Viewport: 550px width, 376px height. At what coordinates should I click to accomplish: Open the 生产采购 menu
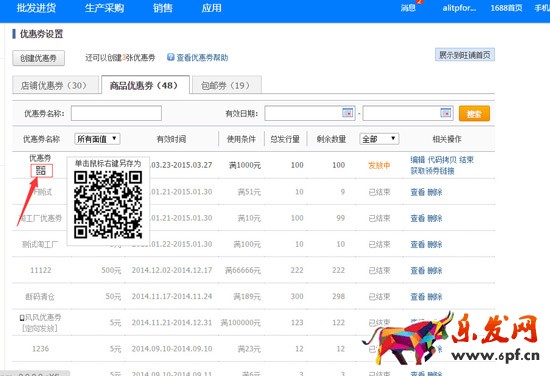pos(104,8)
